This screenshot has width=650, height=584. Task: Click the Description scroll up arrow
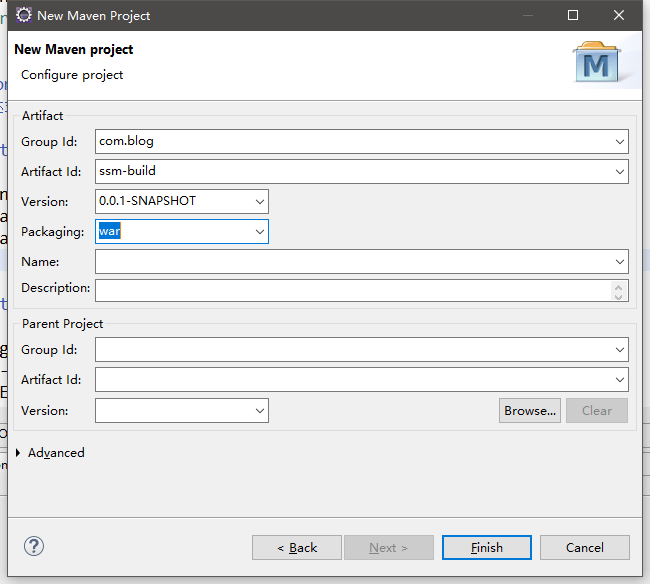[x=618, y=286]
